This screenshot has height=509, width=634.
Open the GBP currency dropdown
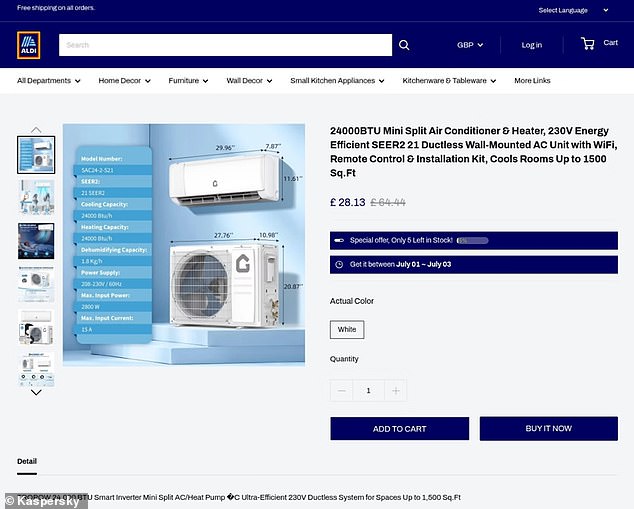coord(470,45)
